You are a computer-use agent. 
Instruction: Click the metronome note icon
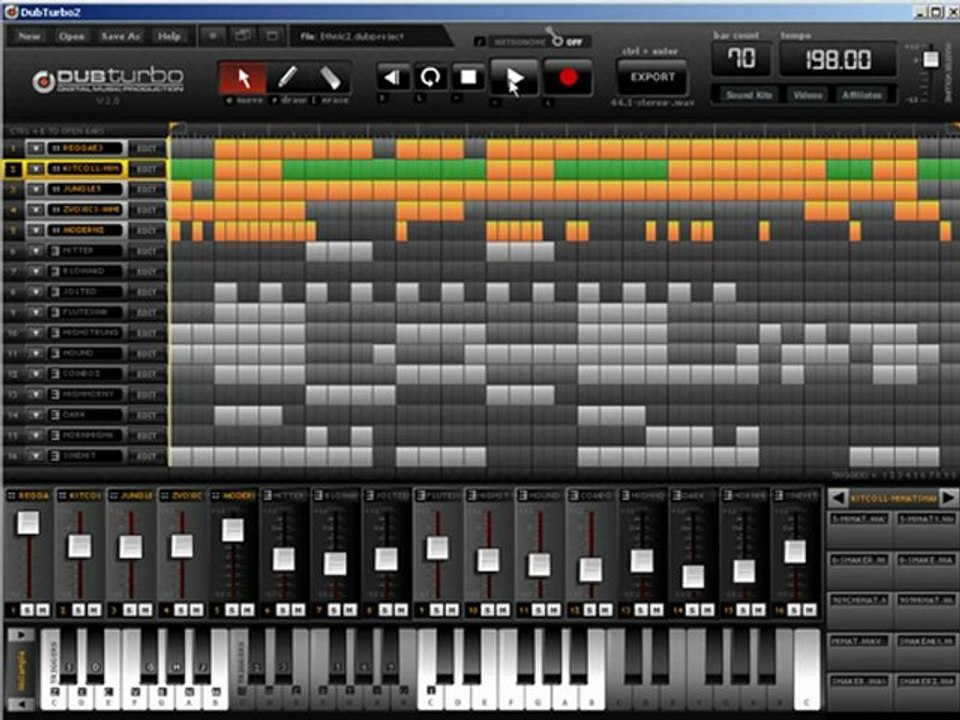click(x=479, y=42)
